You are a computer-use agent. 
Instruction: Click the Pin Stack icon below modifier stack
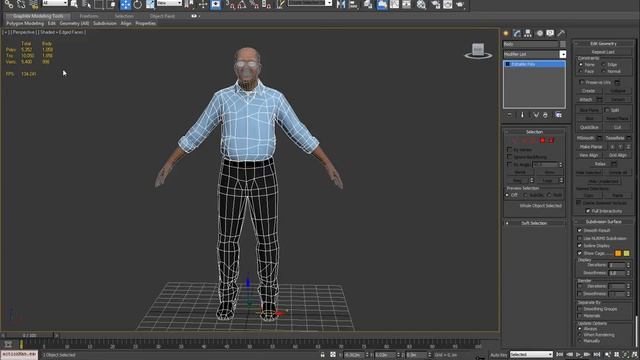(509, 116)
